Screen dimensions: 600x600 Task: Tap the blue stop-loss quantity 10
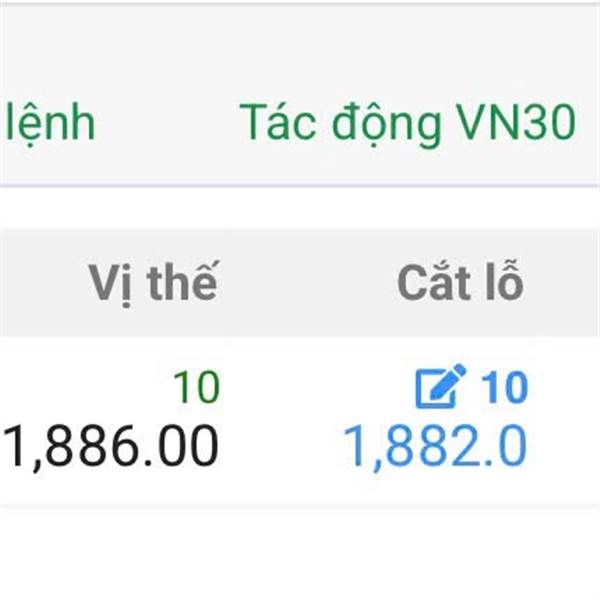tap(504, 387)
